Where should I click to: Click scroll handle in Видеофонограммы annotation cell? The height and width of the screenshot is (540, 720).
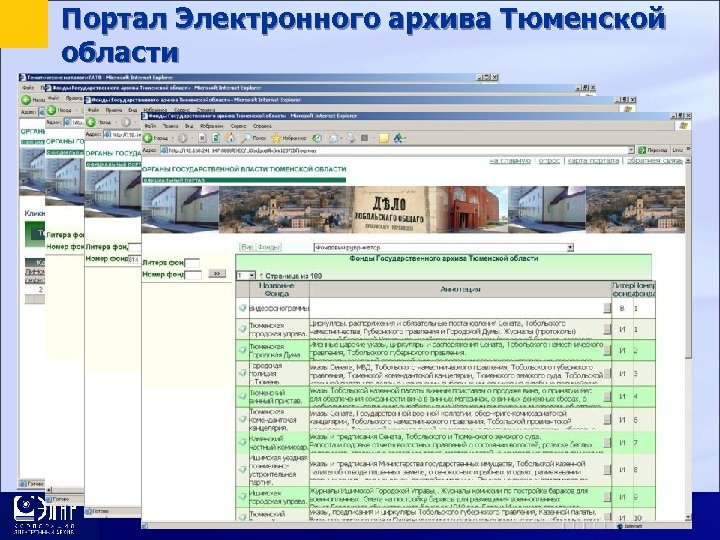(607, 308)
